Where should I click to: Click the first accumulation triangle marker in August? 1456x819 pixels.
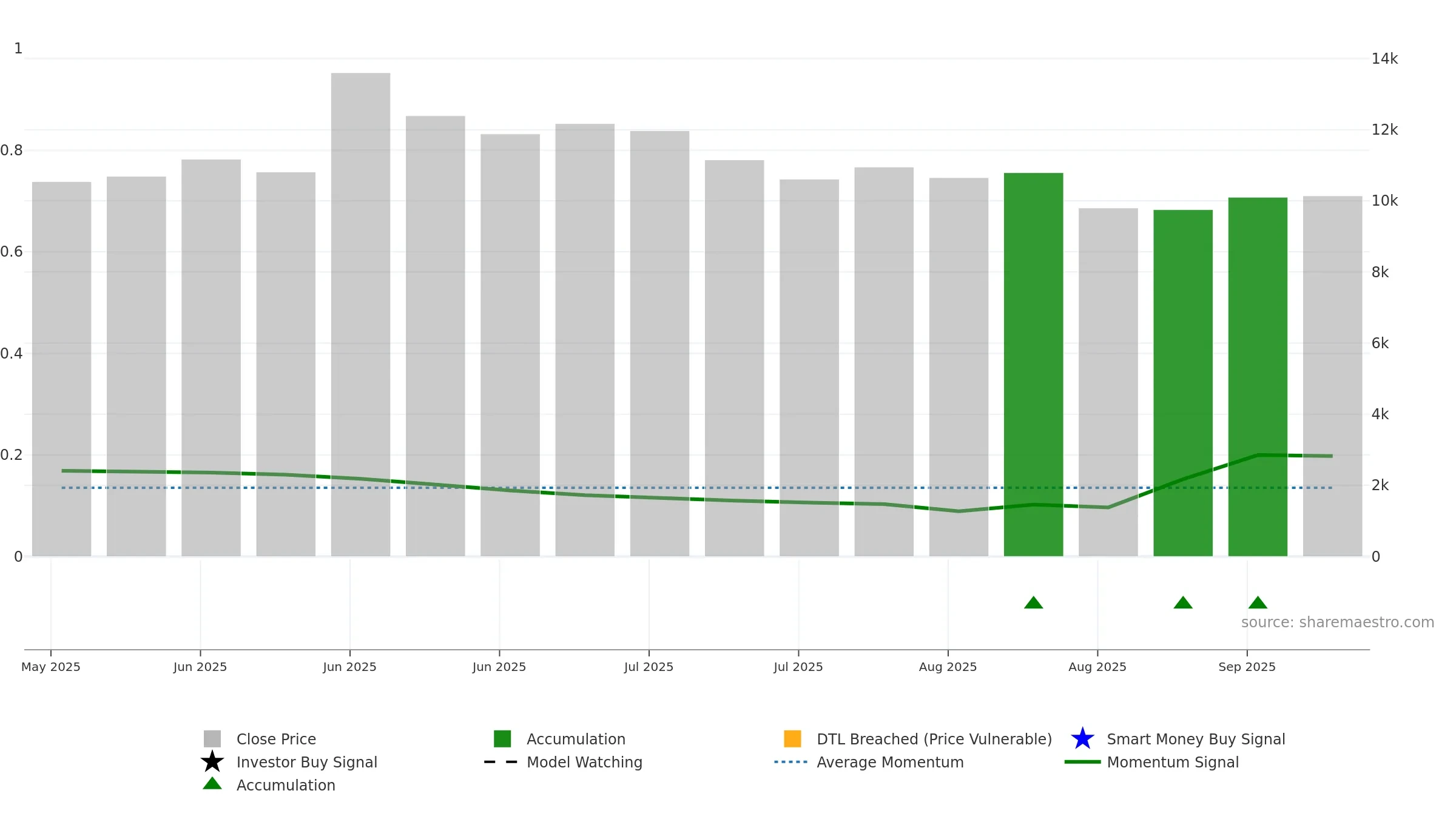pos(1034,602)
